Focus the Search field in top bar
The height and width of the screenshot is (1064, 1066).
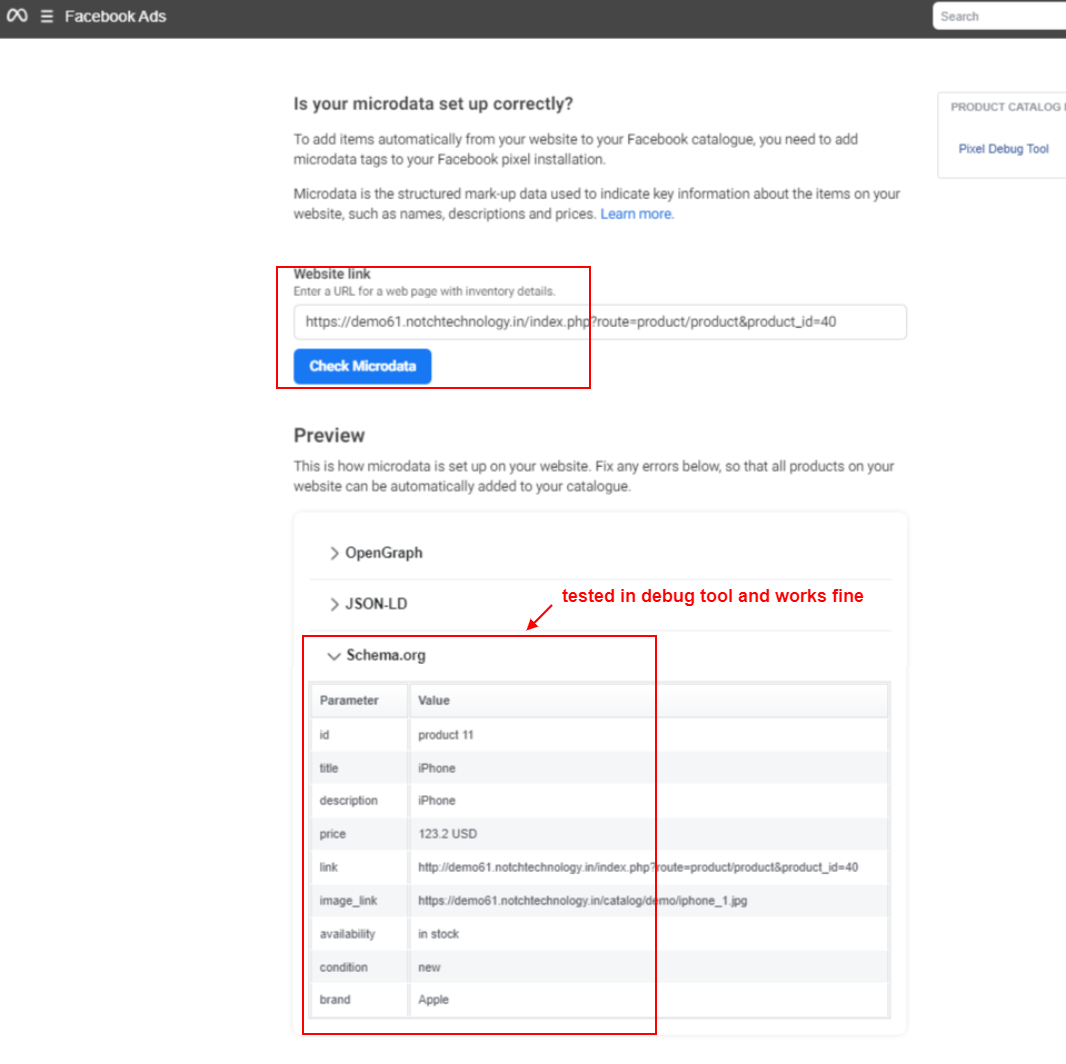(x=1000, y=16)
